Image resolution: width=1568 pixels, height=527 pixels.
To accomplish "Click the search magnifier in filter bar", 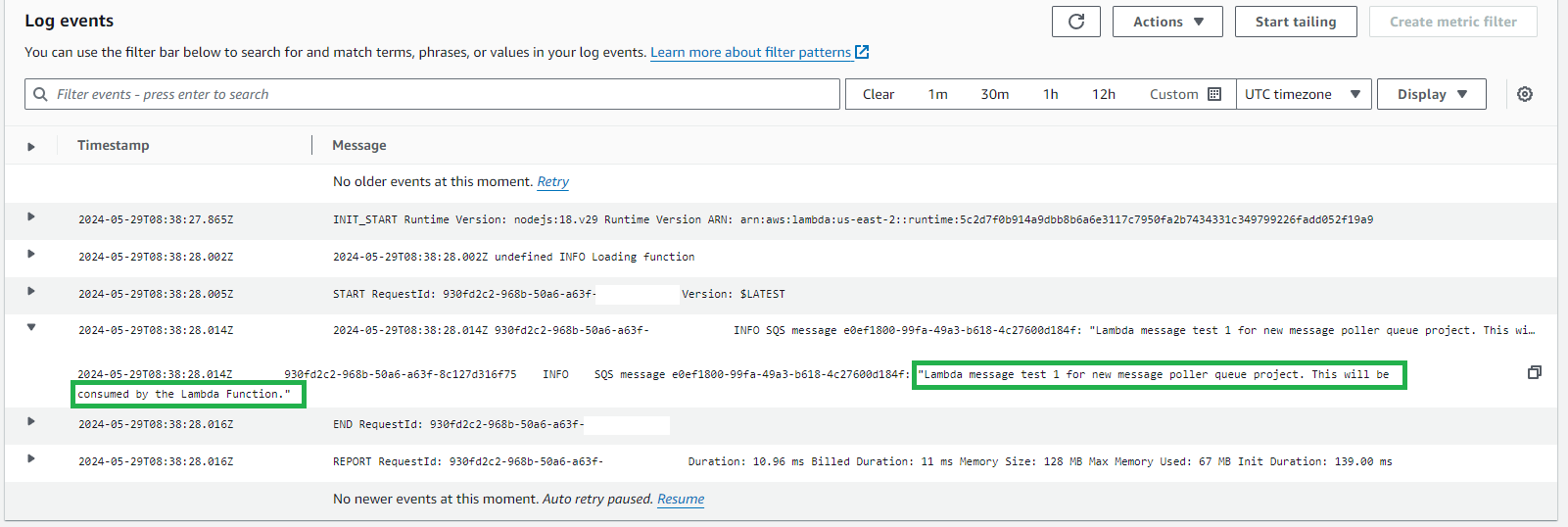I will click(x=40, y=94).
